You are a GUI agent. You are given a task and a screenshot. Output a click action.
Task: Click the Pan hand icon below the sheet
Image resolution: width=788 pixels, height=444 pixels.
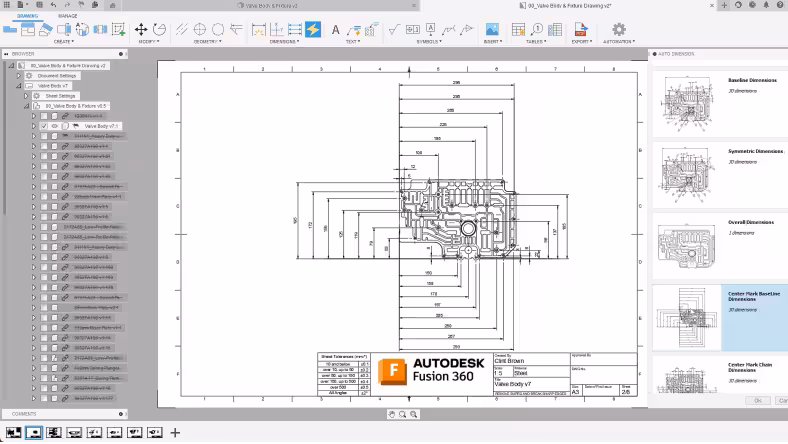pyautogui.click(x=392, y=414)
